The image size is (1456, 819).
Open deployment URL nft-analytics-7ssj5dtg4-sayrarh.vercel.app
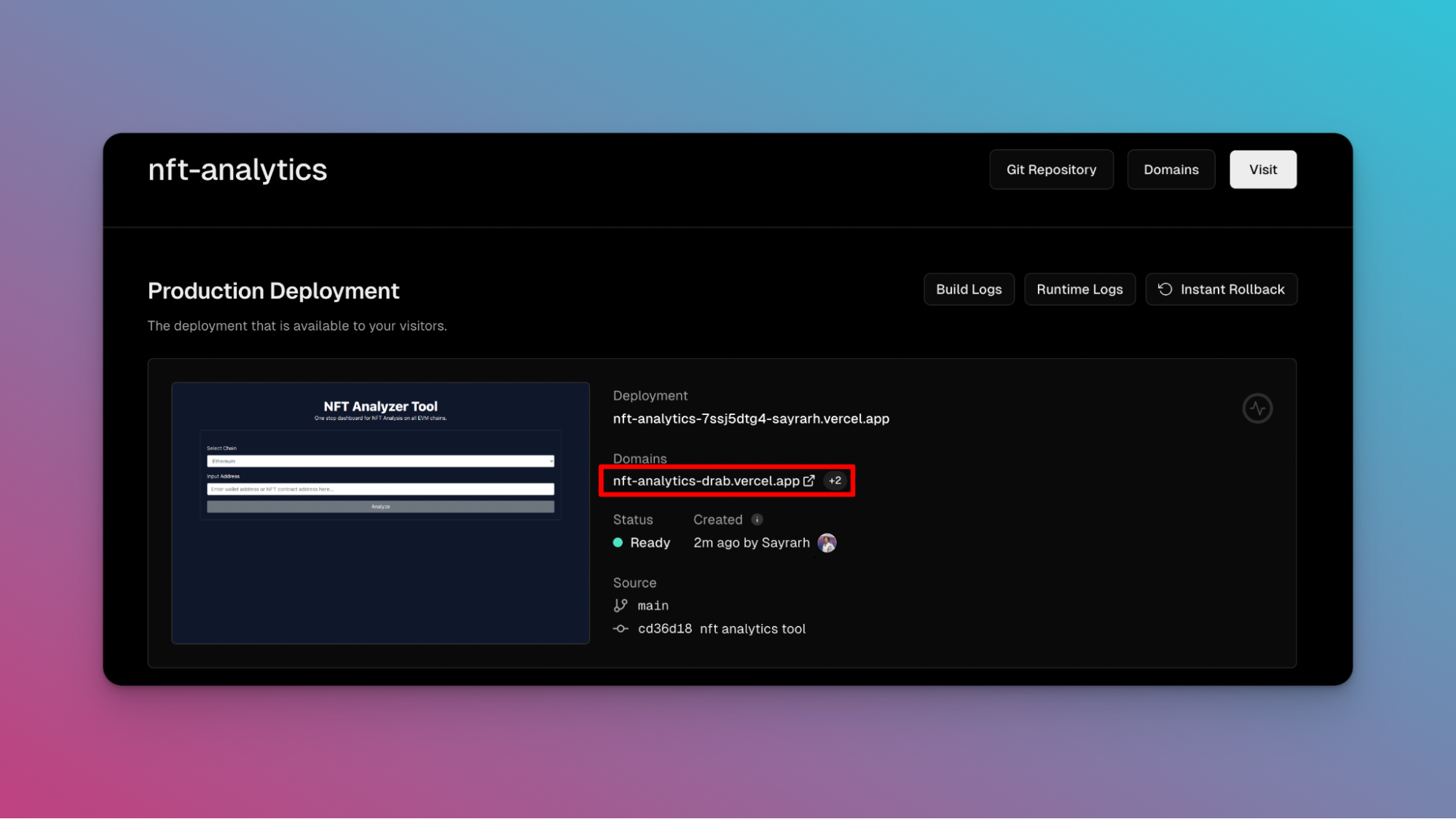[751, 419]
